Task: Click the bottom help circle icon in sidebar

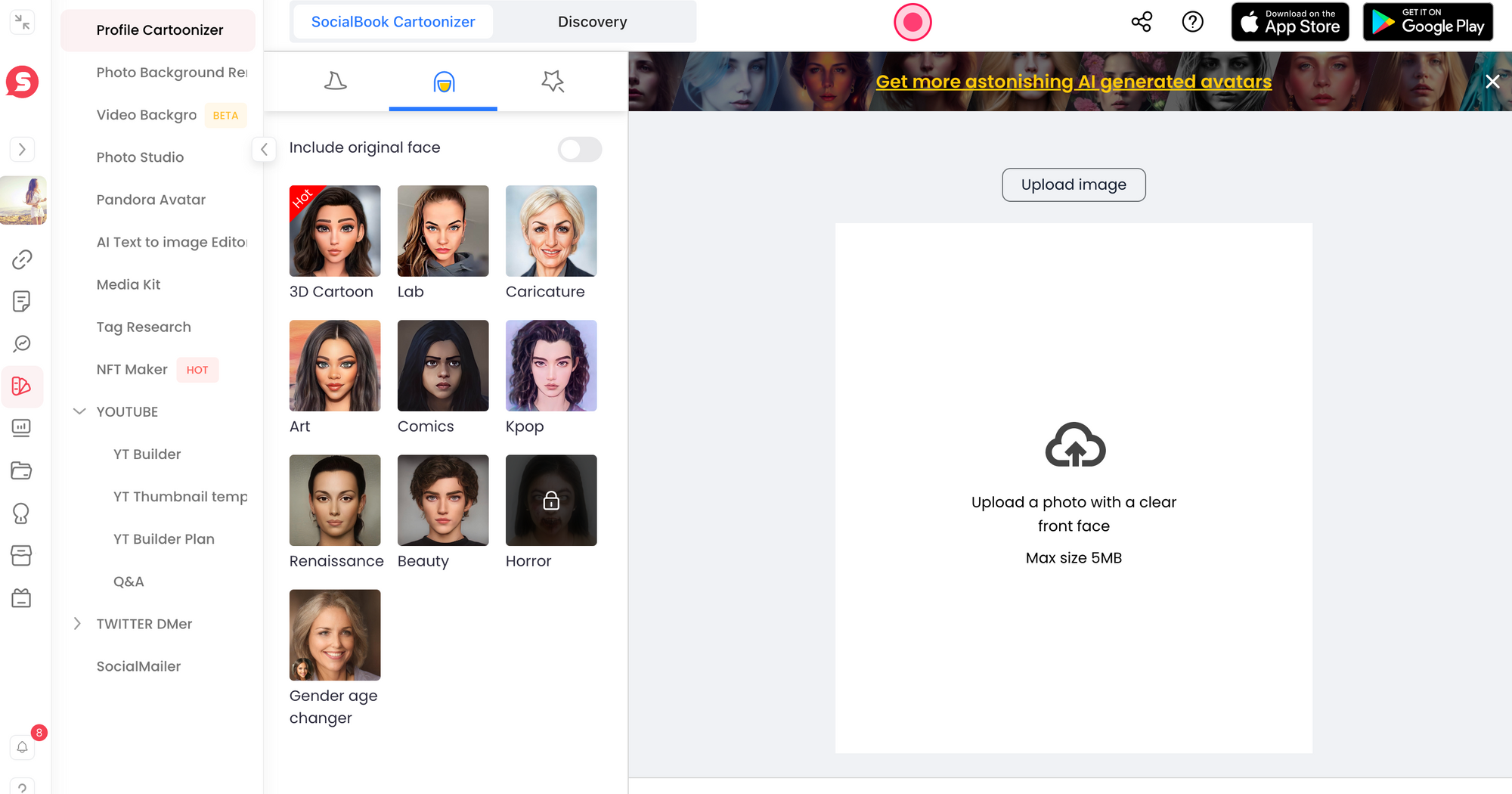Action: point(23,786)
